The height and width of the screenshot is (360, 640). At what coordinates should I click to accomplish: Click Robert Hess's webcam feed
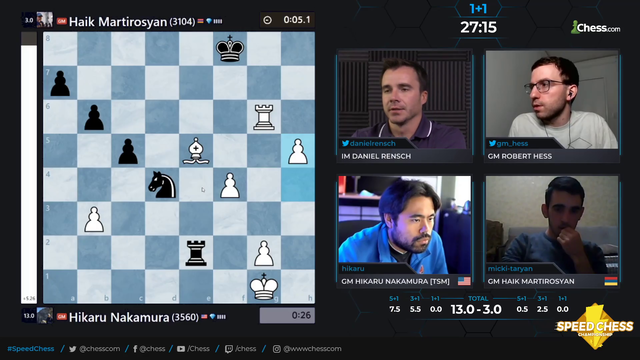tap(552, 99)
